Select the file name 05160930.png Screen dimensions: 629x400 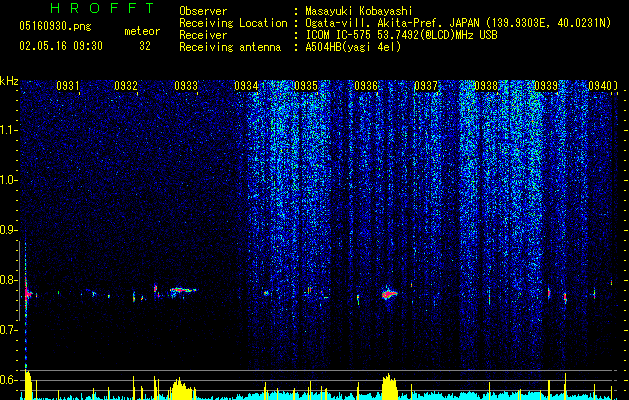55,27
